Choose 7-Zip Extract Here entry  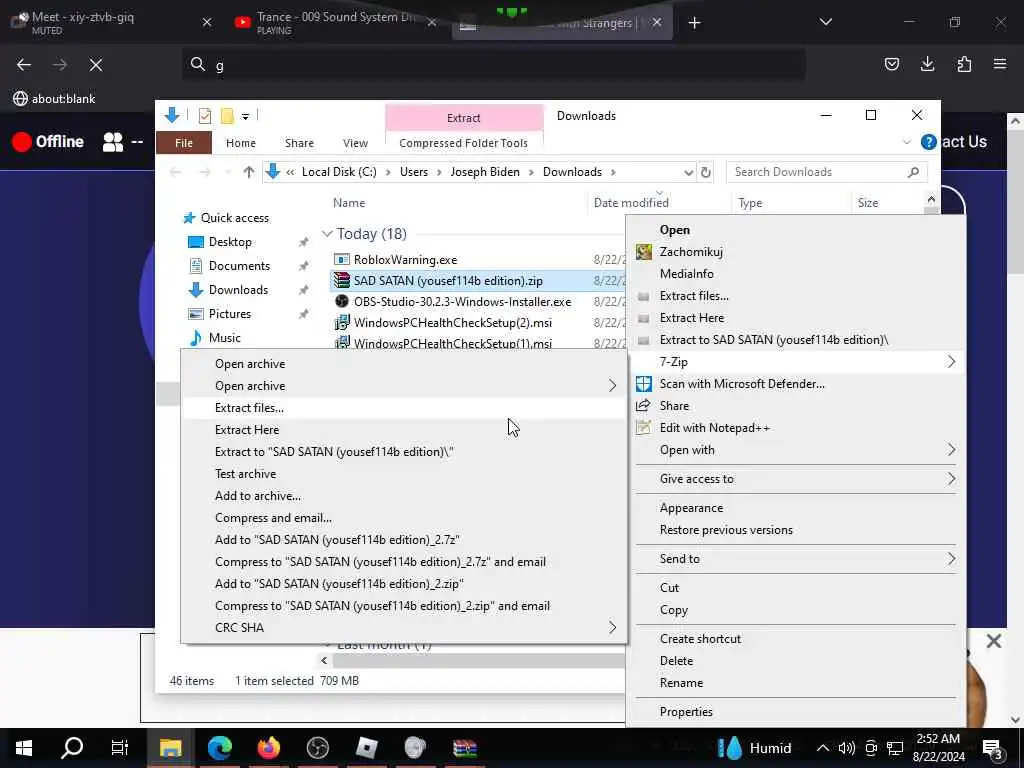[404, 430]
